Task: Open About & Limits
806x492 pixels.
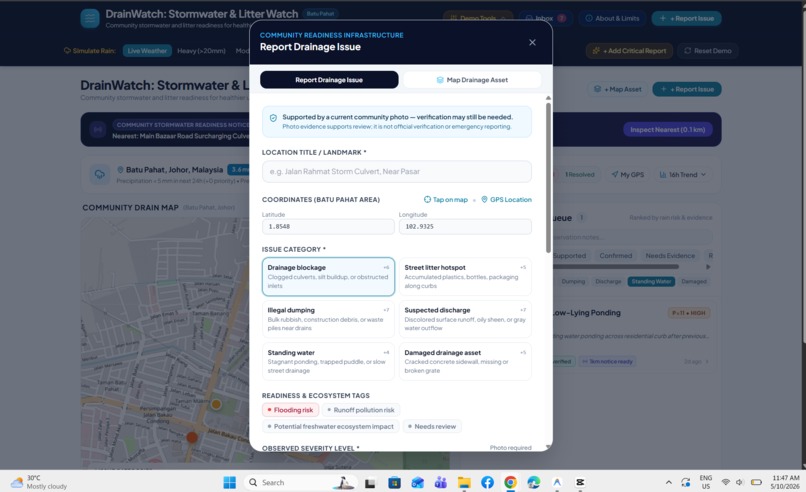Action: [612, 19]
